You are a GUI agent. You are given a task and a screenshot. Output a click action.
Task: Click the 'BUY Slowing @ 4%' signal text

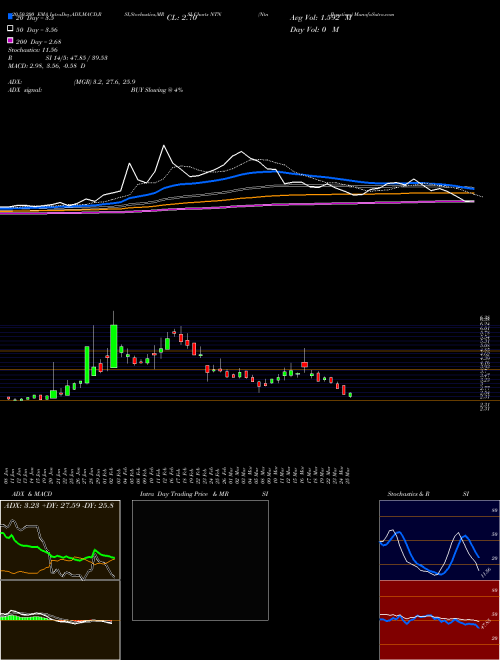click(x=157, y=90)
